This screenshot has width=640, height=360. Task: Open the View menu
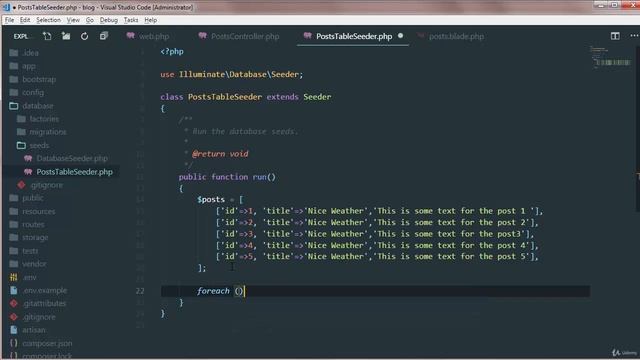pos(73,20)
